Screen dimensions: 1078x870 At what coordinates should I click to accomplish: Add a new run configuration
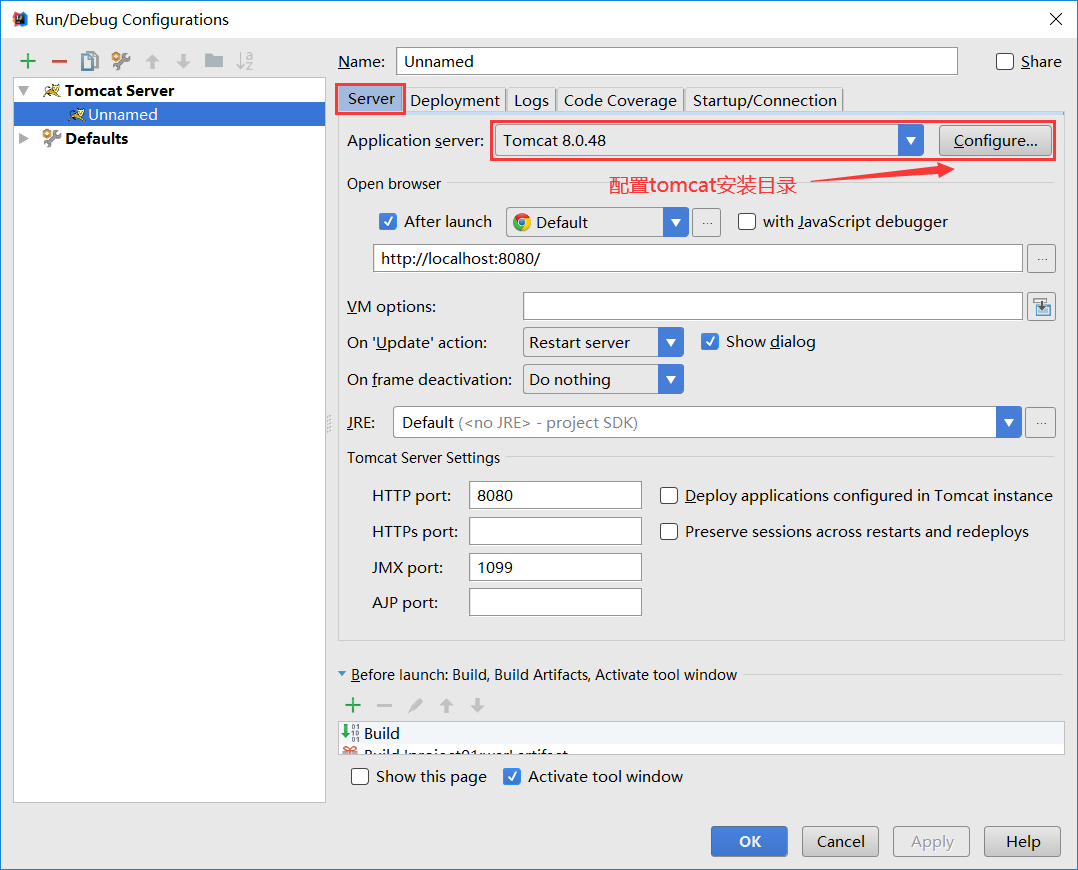28,61
